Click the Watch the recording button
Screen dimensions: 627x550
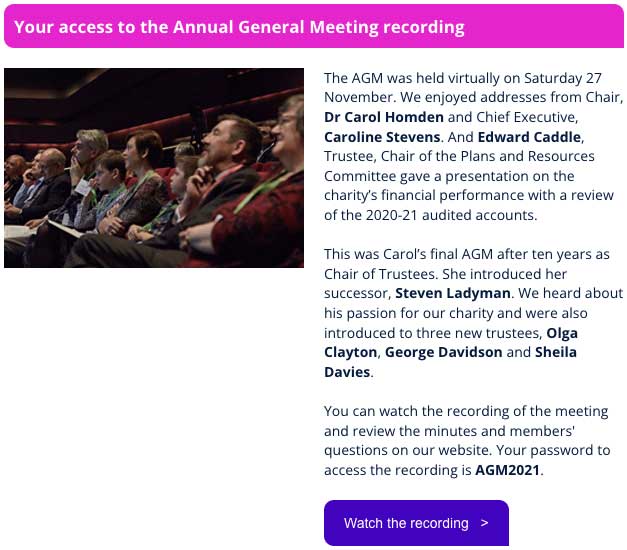(x=416, y=522)
